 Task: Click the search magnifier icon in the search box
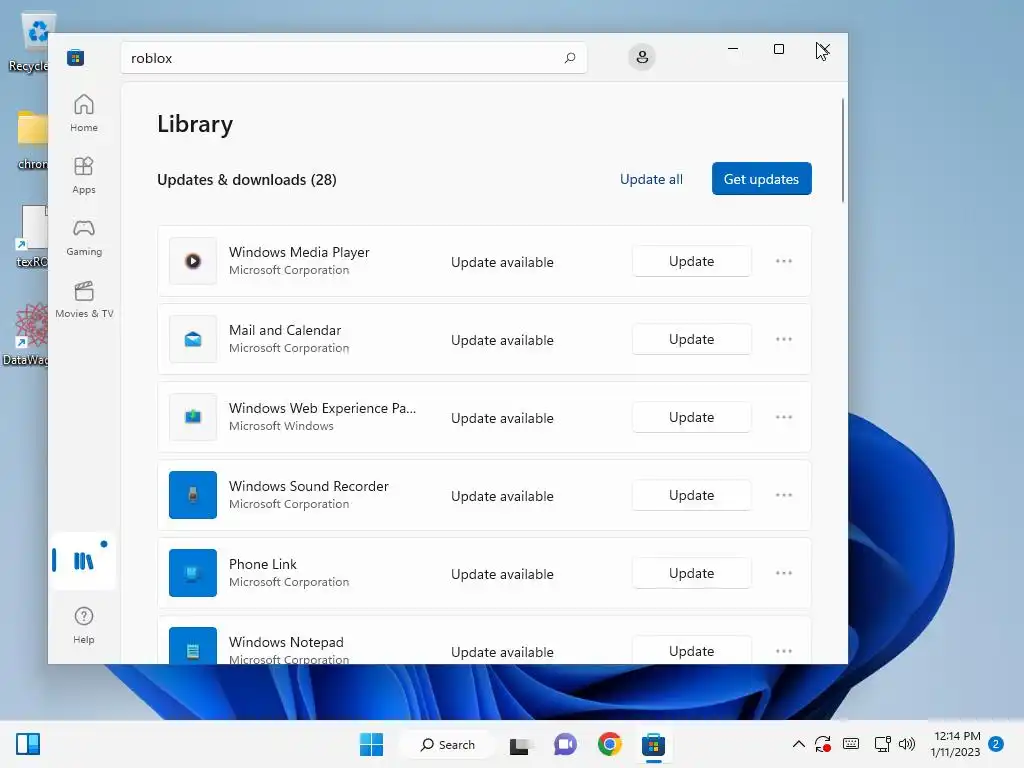click(x=569, y=57)
